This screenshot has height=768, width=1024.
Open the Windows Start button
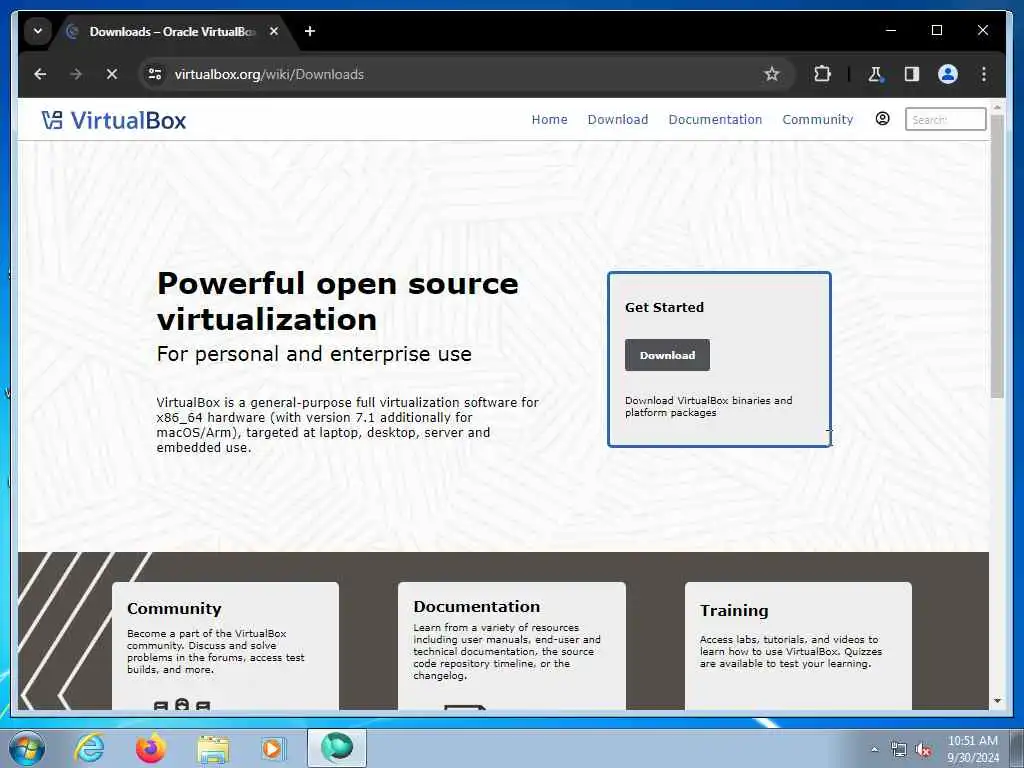pos(27,748)
